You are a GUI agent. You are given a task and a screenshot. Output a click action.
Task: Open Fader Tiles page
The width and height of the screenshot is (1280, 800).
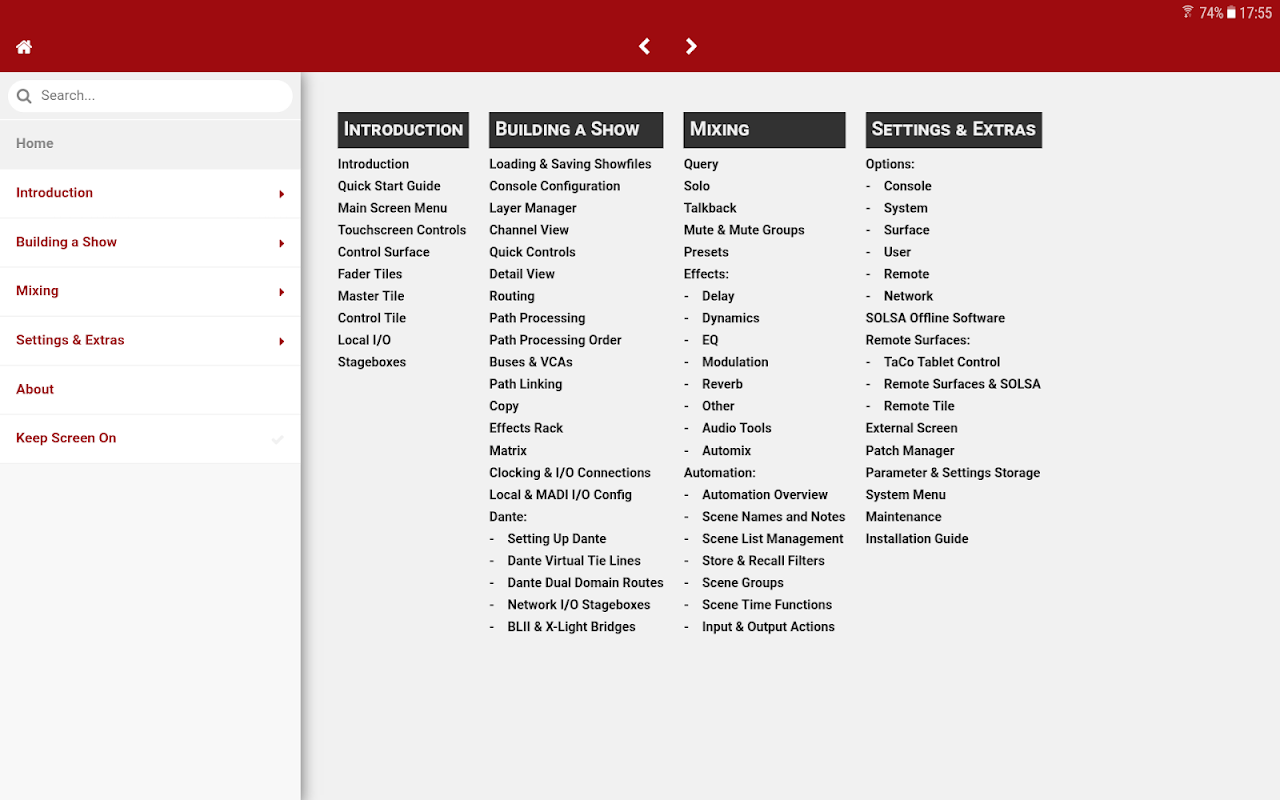point(370,274)
